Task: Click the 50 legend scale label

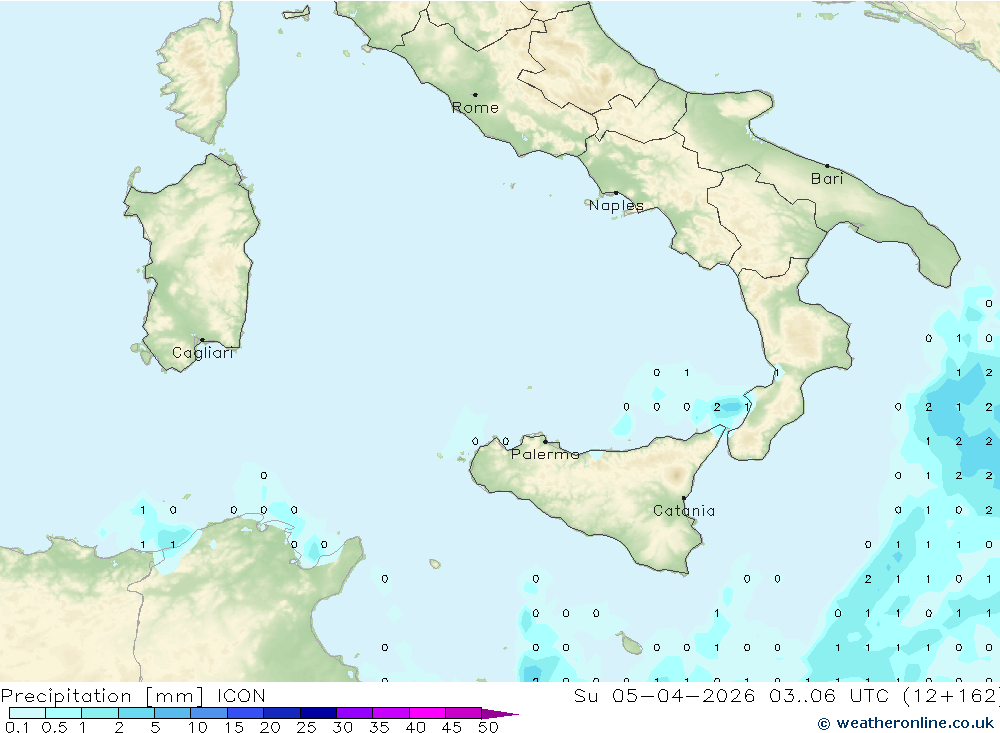Action: click(x=489, y=727)
